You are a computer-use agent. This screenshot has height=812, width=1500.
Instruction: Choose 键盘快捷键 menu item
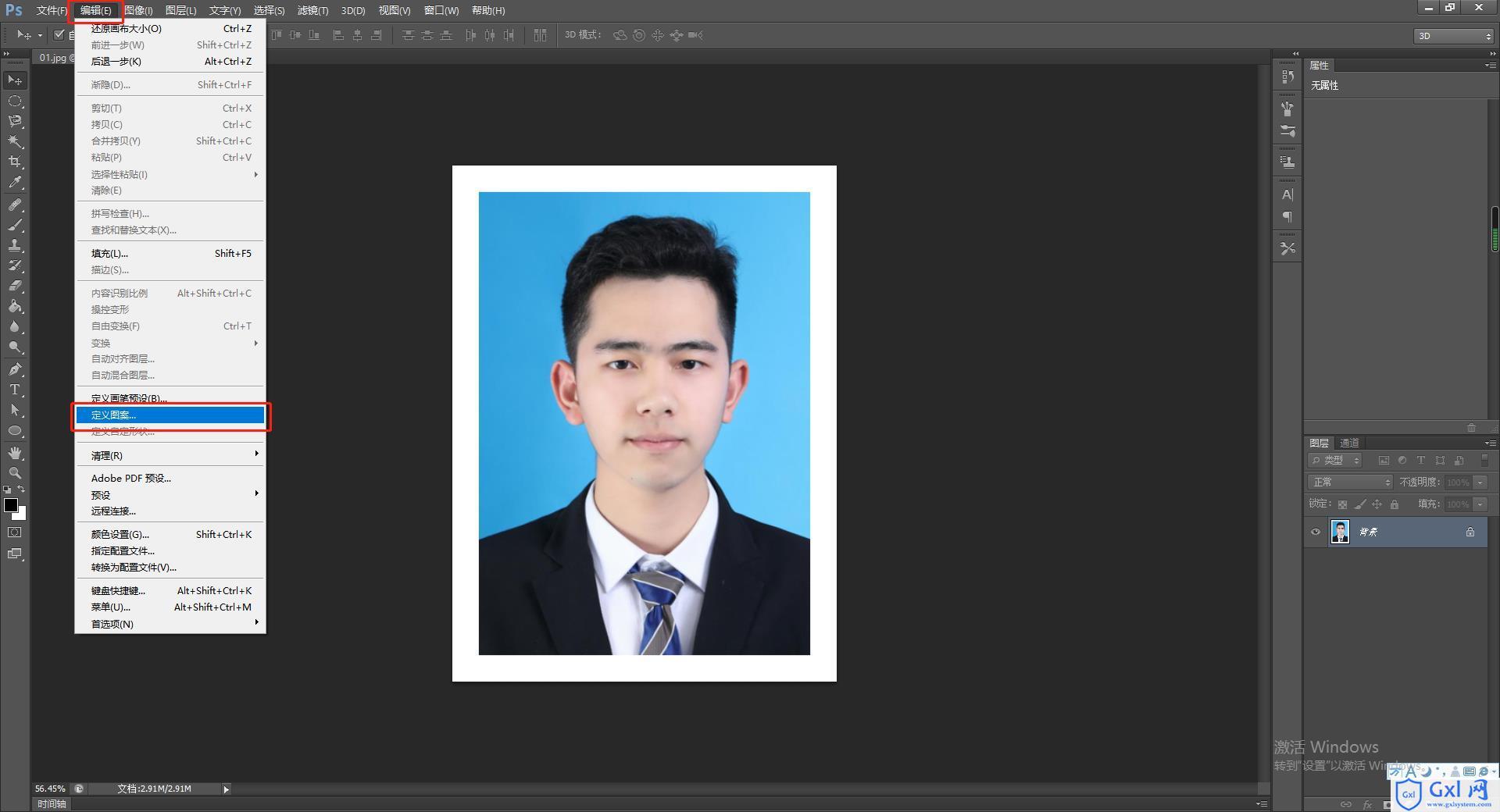(x=170, y=591)
